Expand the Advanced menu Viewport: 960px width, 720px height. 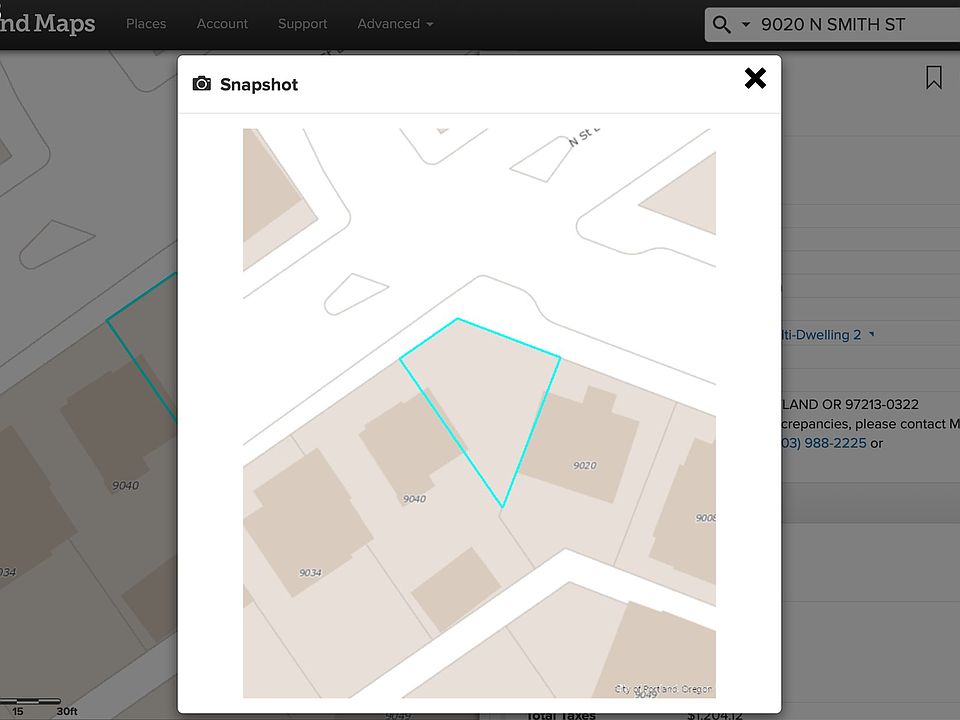click(x=395, y=24)
